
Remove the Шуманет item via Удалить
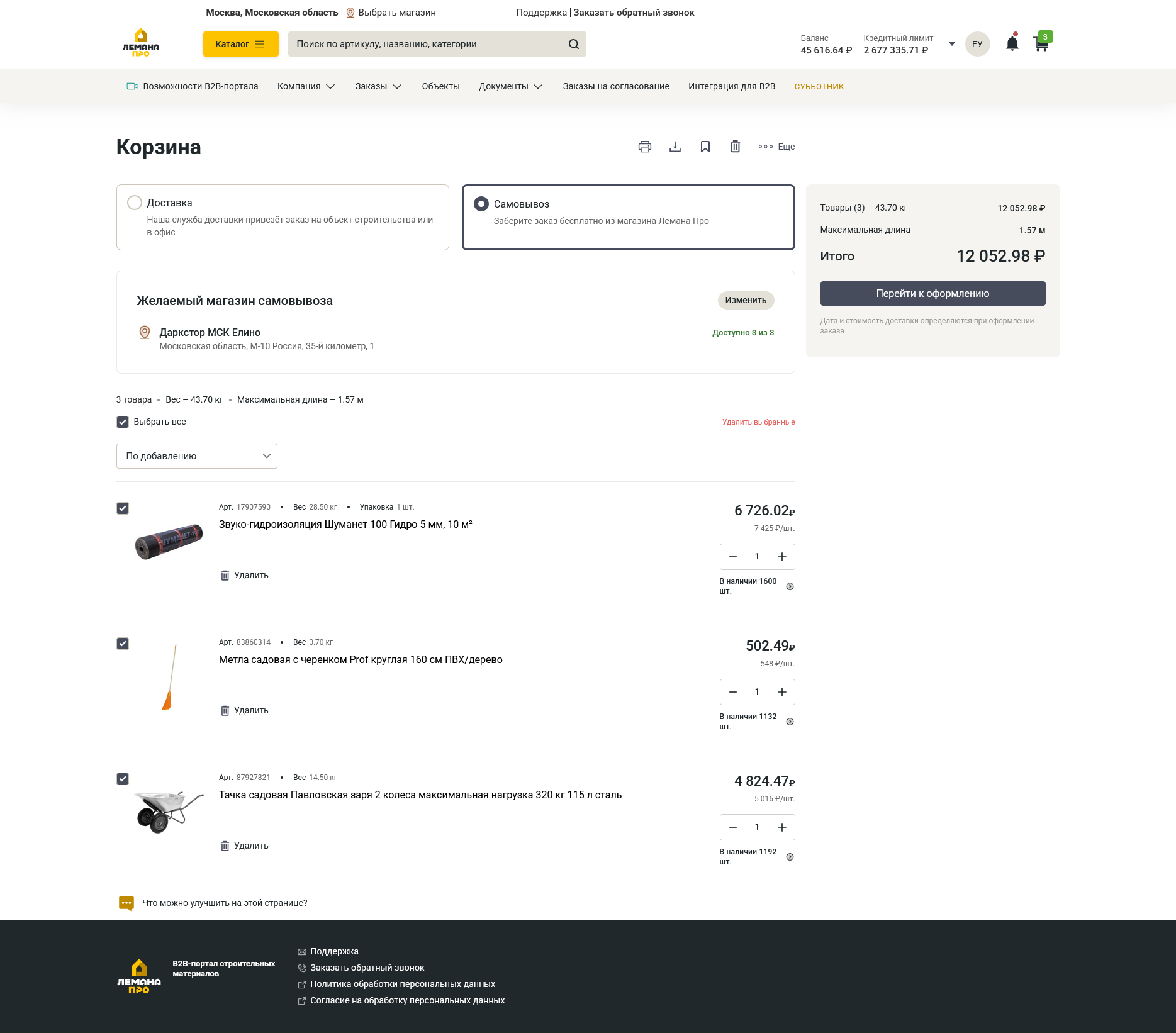[244, 575]
